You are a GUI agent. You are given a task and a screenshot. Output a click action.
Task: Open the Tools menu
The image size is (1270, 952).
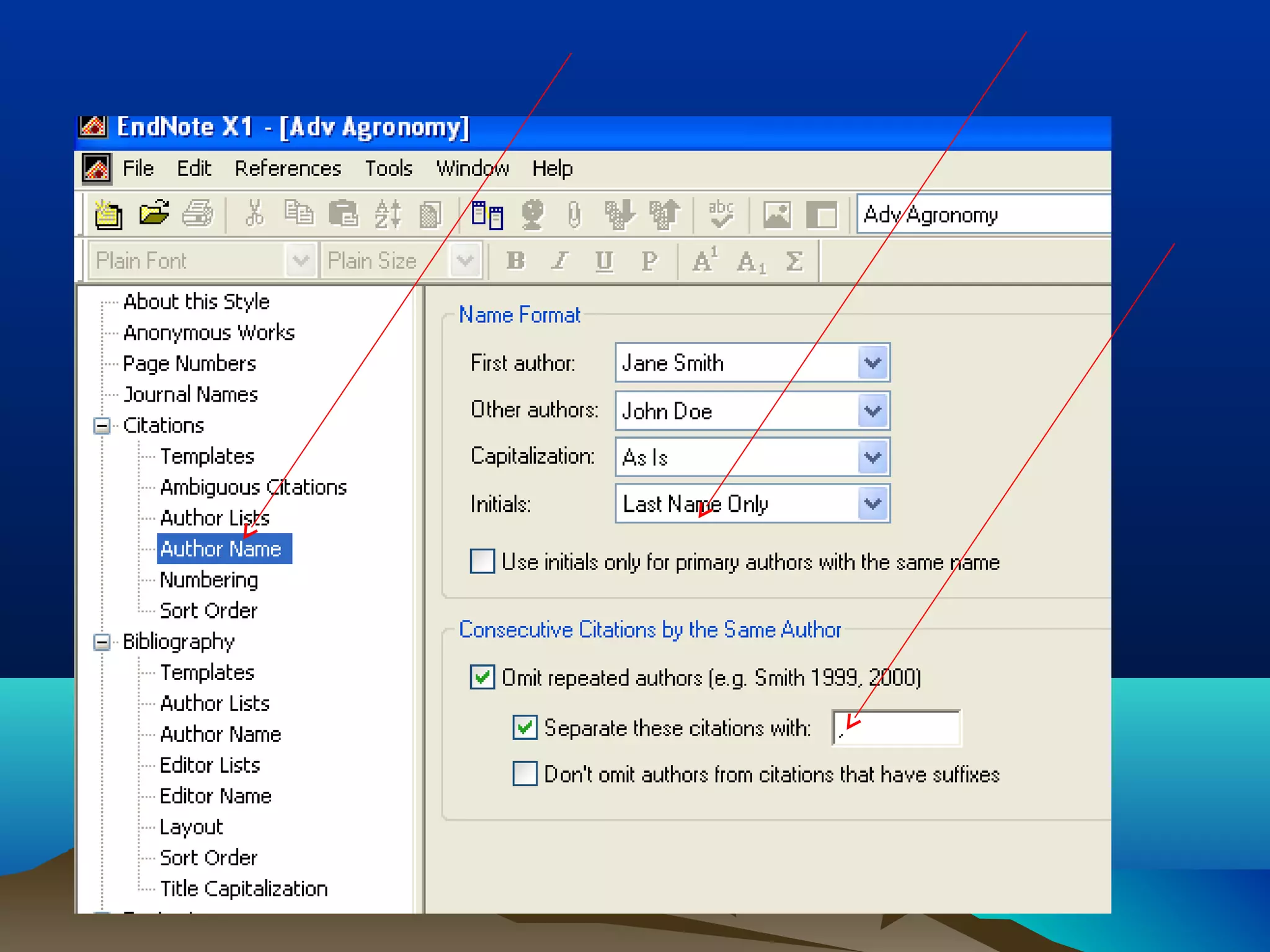click(x=388, y=169)
